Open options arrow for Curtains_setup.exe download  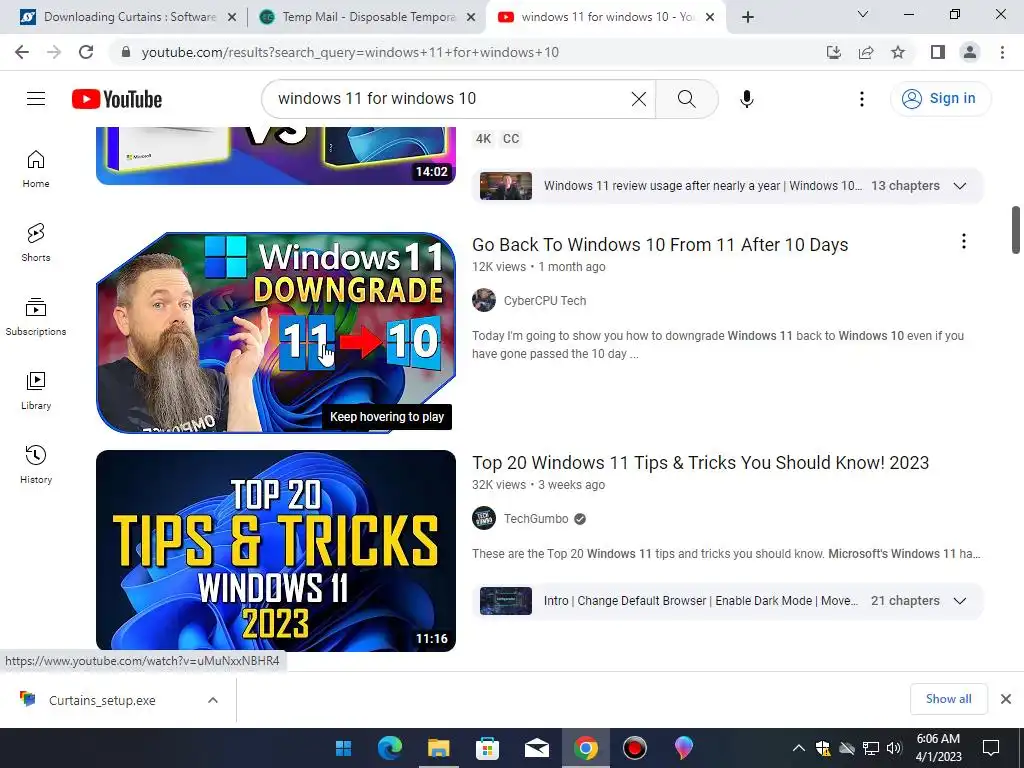[213, 700]
